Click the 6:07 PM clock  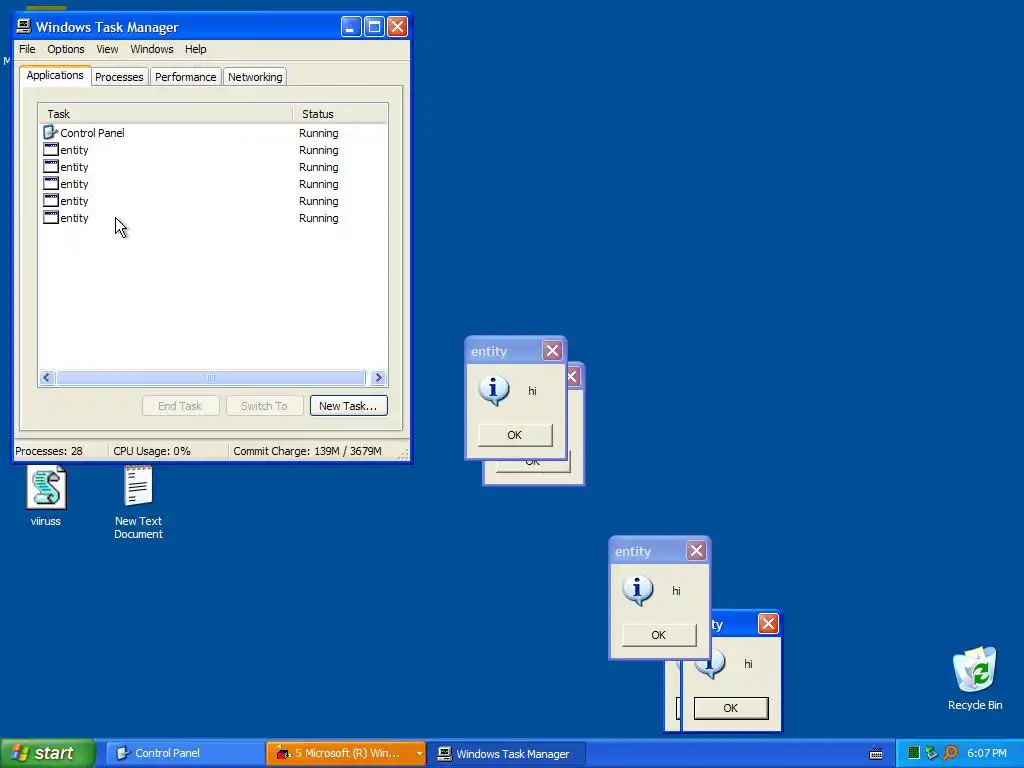(x=986, y=753)
